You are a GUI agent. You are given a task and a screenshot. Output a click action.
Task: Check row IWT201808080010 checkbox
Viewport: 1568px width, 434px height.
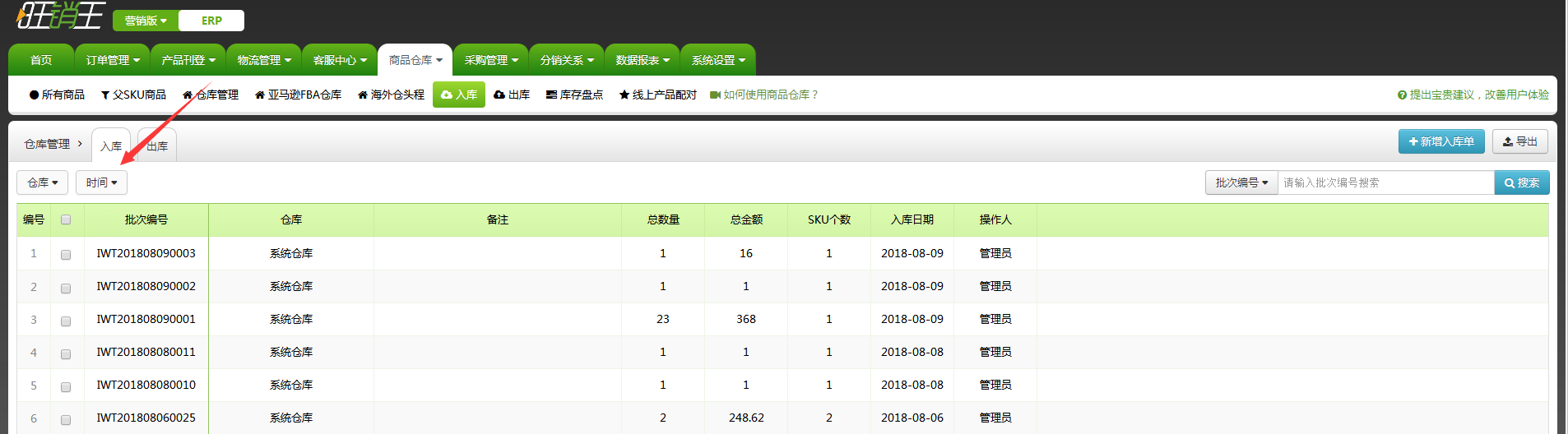[x=66, y=386]
